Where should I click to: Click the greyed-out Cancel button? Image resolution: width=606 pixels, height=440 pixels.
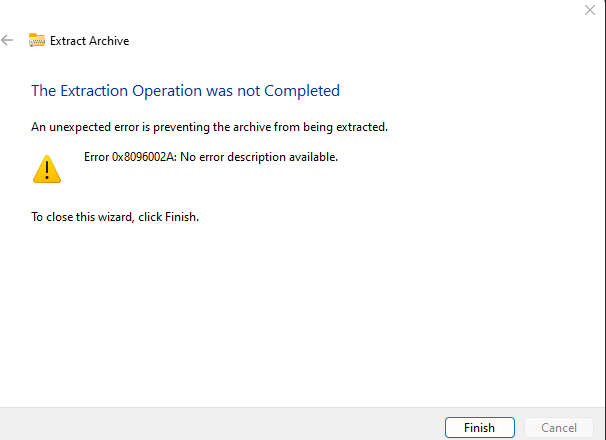559,428
